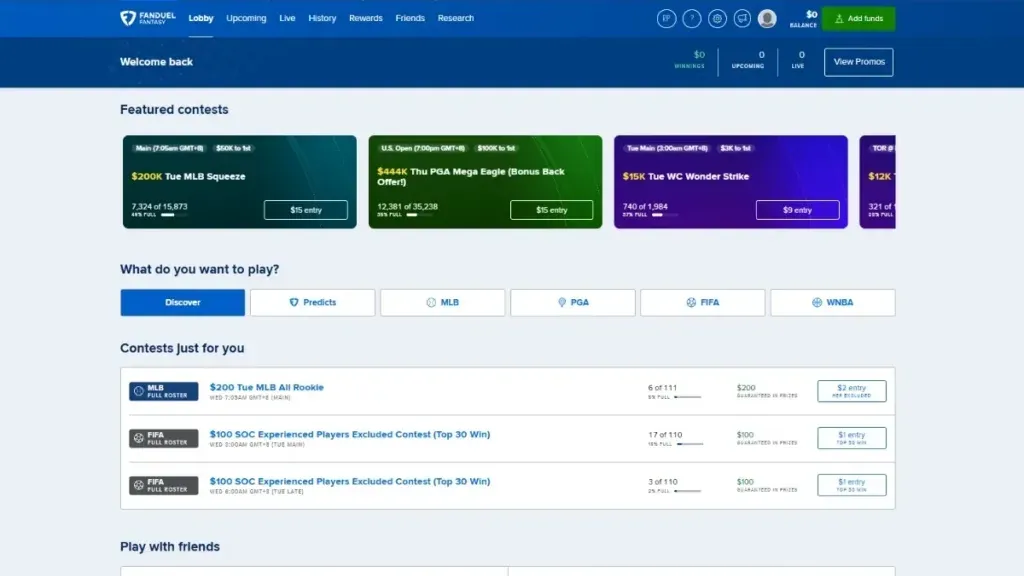Open the user profile avatar
This screenshot has height=576, width=1024.
click(x=767, y=19)
